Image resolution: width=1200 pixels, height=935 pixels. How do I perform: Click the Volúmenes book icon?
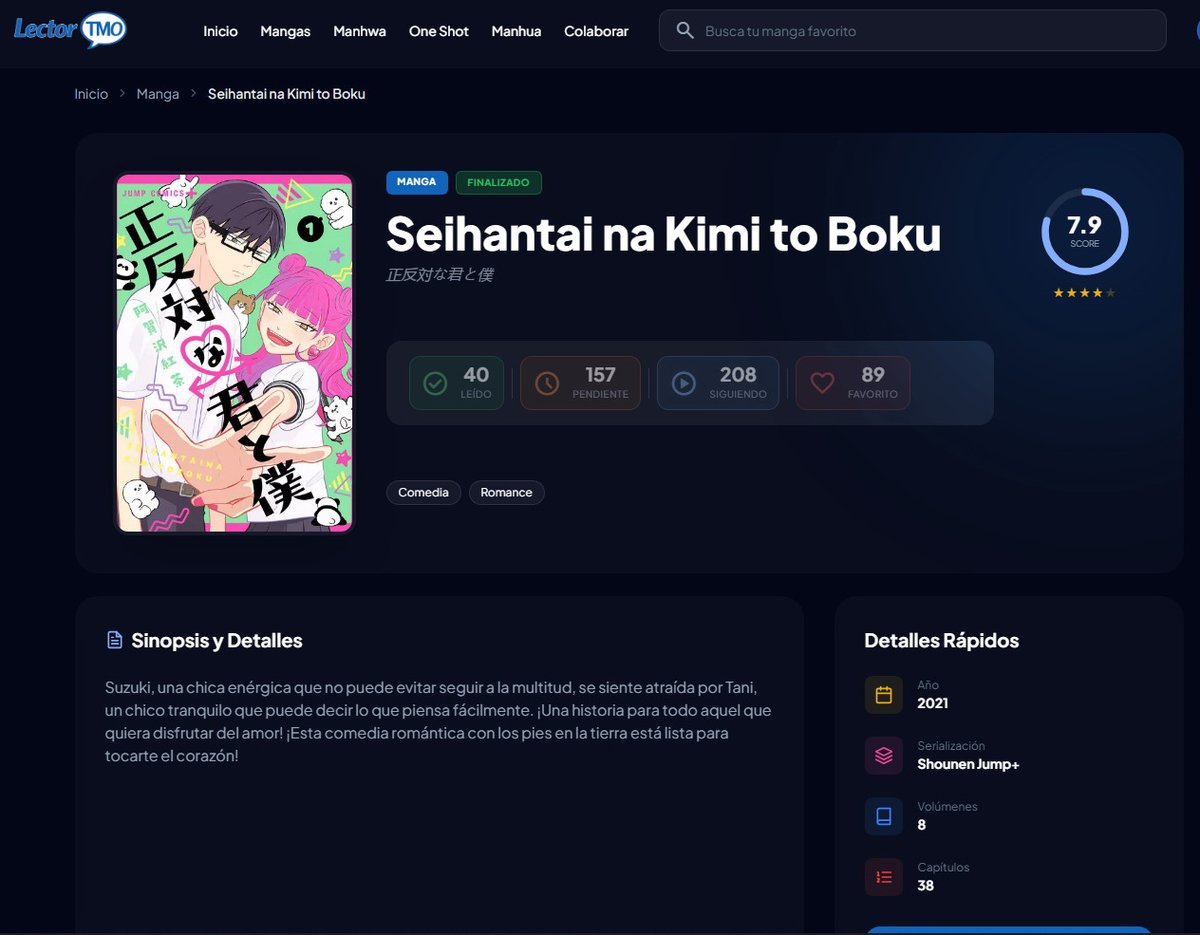(x=883, y=817)
